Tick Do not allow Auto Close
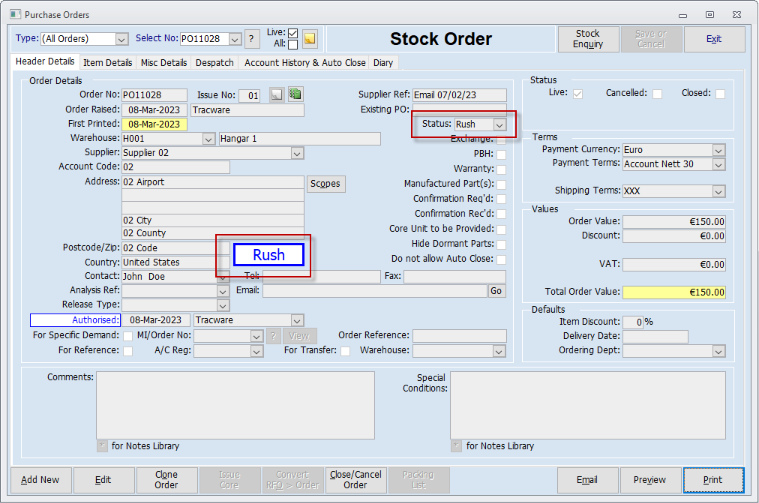This screenshot has height=503, width=759. coord(501,259)
